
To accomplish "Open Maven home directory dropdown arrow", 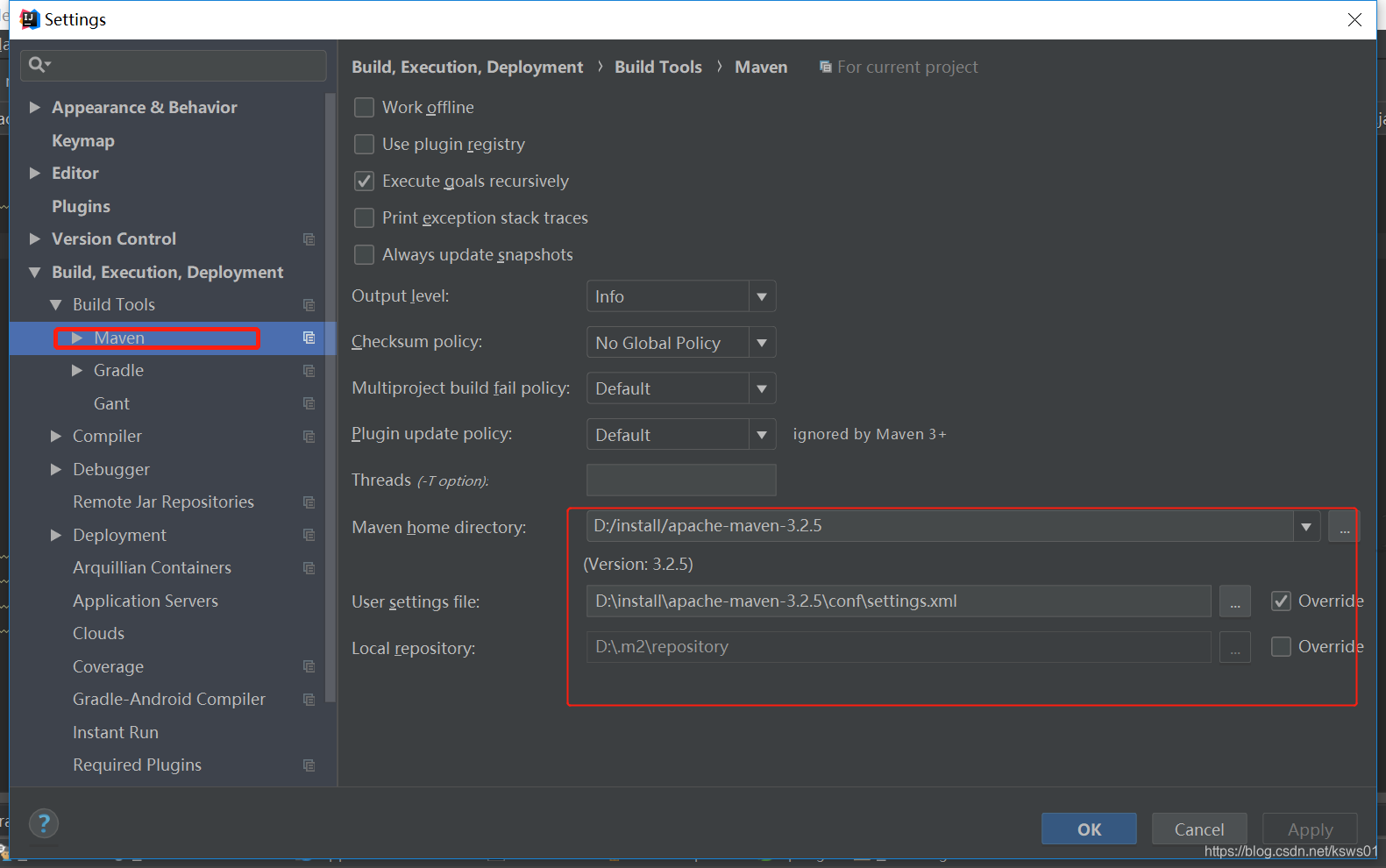I will 1306,527.
